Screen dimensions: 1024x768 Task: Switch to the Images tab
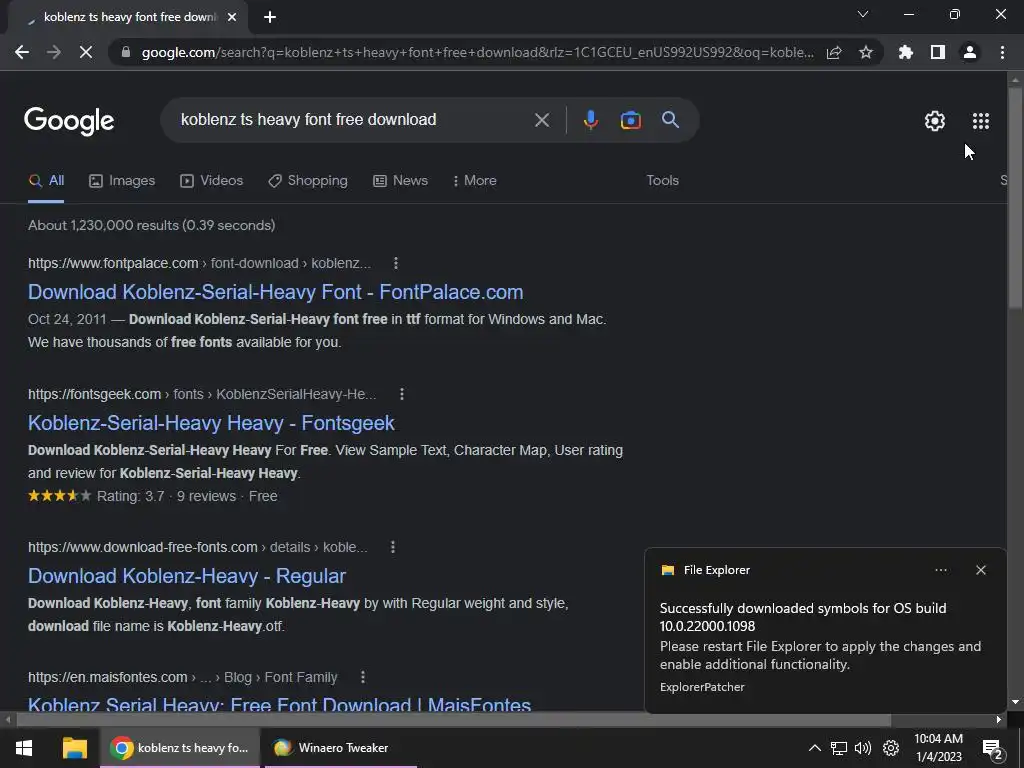(122, 181)
